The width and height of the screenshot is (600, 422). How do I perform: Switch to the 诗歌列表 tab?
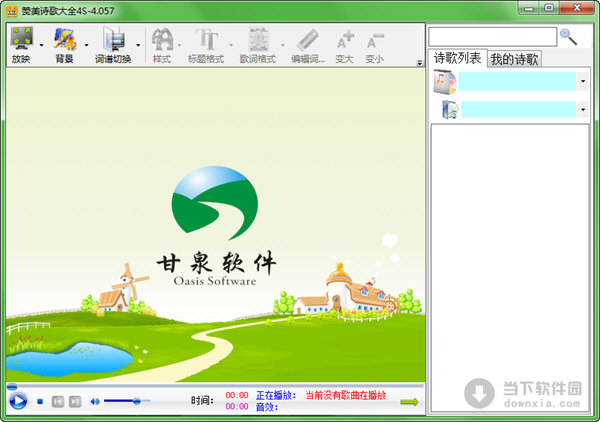click(457, 58)
